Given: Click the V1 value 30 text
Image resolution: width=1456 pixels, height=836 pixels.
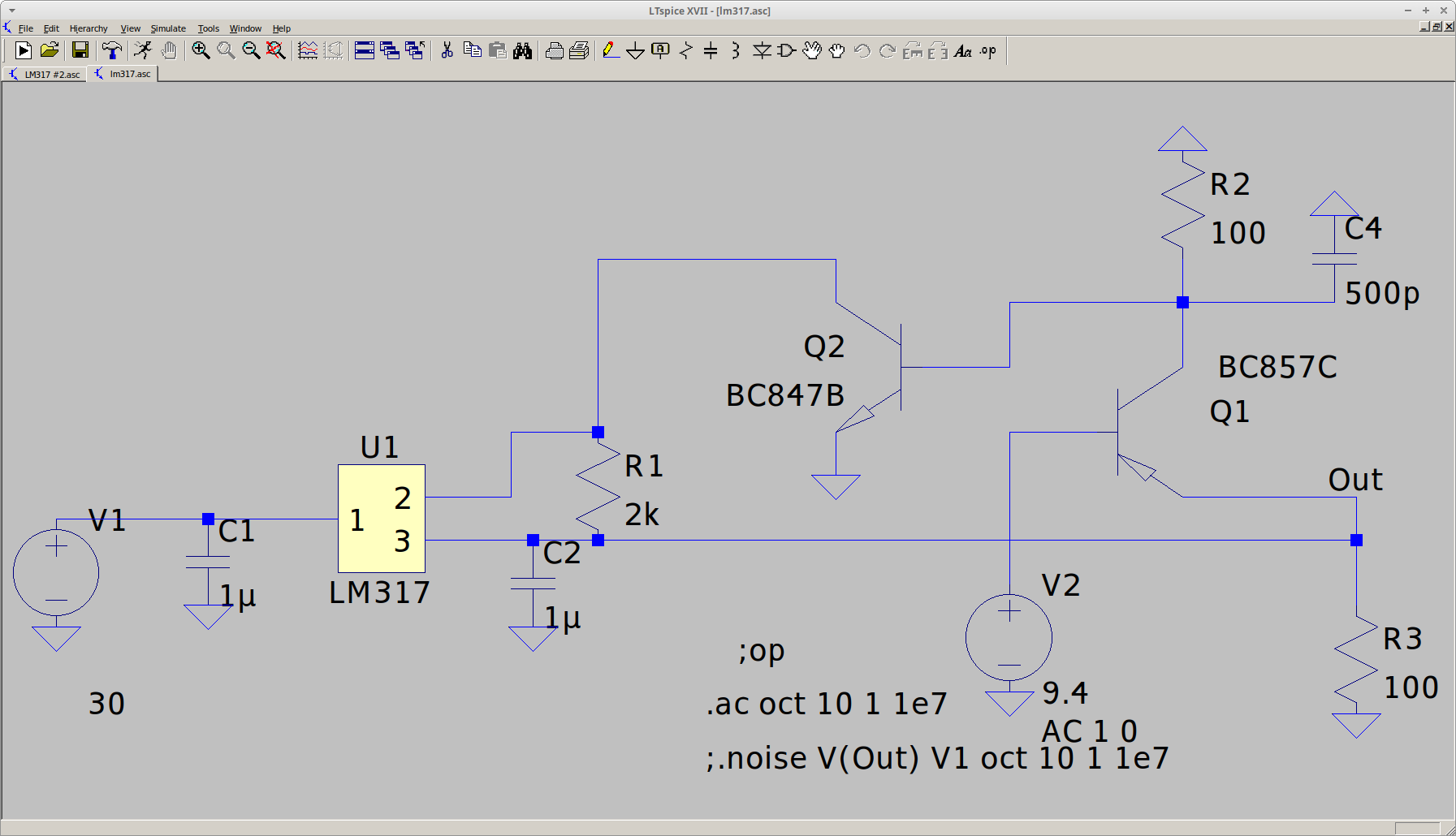Looking at the screenshot, I should click(x=106, y=704).
